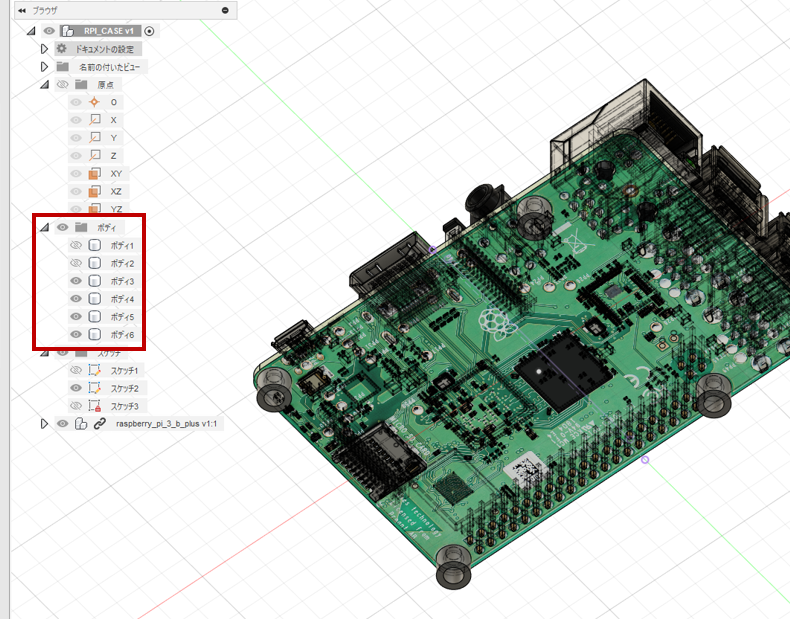Click the XY plane icon
The height and width of the screenshot is (619, 790).
point(94,173)
